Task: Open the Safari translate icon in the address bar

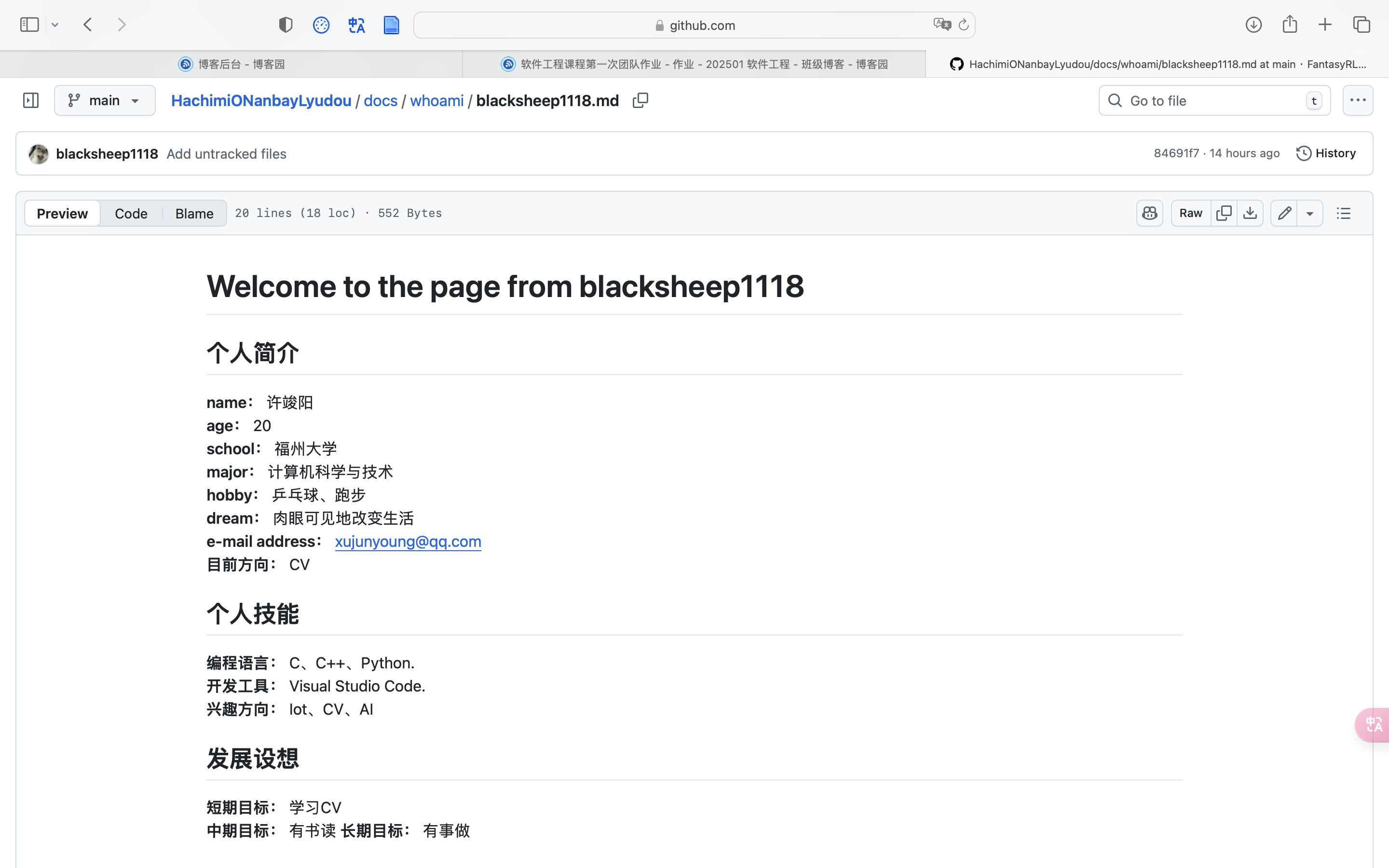Action: 942,25
